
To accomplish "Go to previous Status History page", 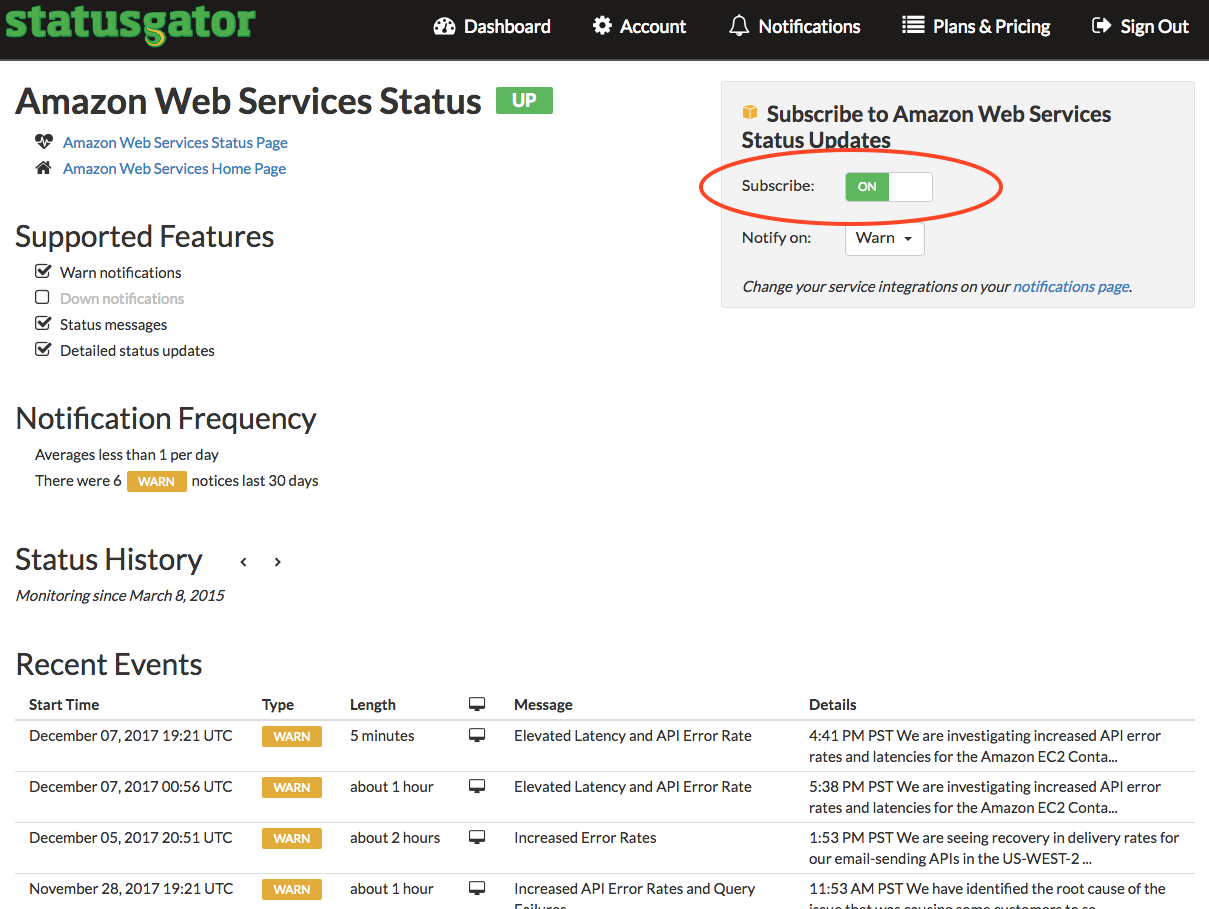I will point(243,562).
